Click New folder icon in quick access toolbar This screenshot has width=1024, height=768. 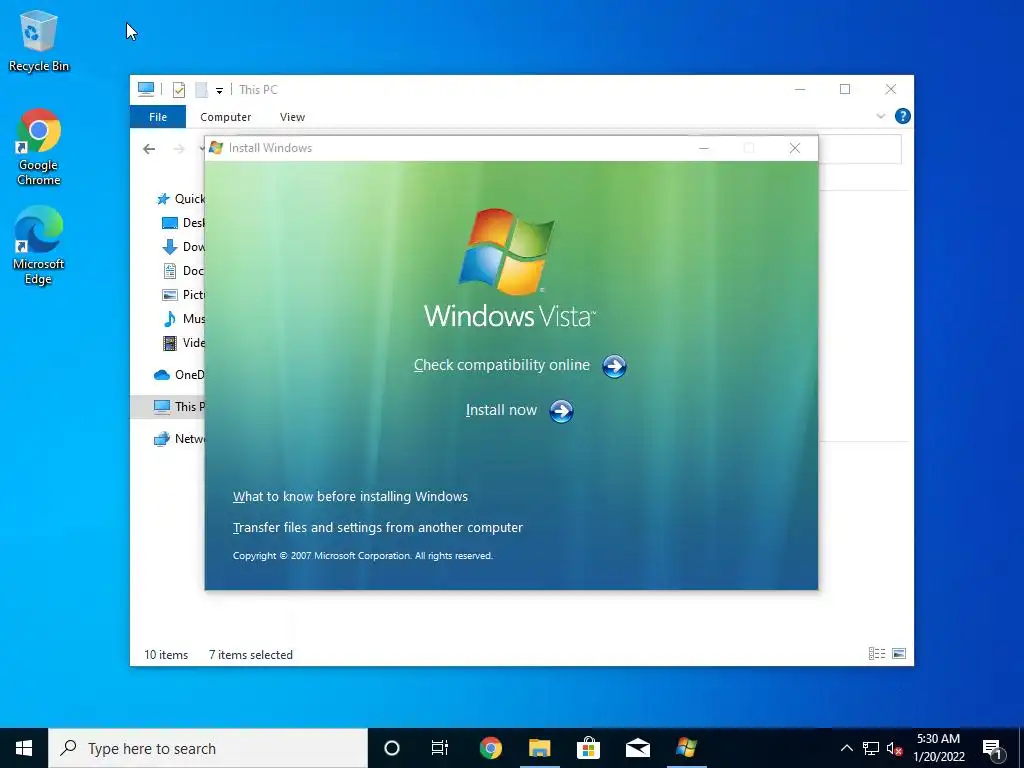[x=201, y=89]
